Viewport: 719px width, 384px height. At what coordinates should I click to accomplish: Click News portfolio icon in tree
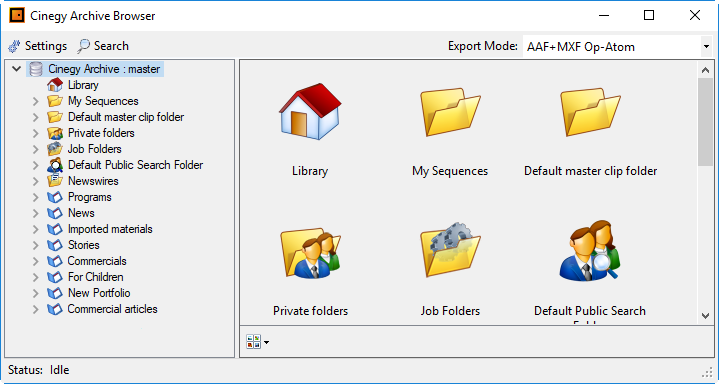[55, 213]
